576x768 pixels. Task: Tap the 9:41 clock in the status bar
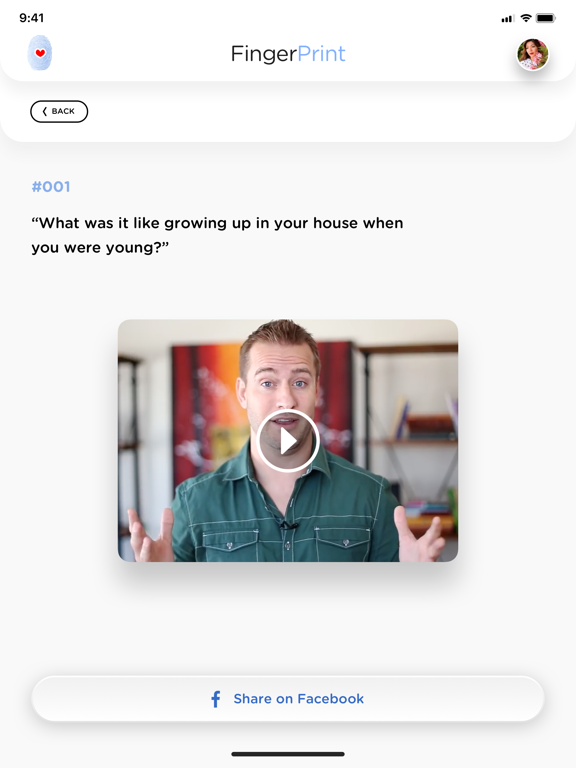(32, 18)
